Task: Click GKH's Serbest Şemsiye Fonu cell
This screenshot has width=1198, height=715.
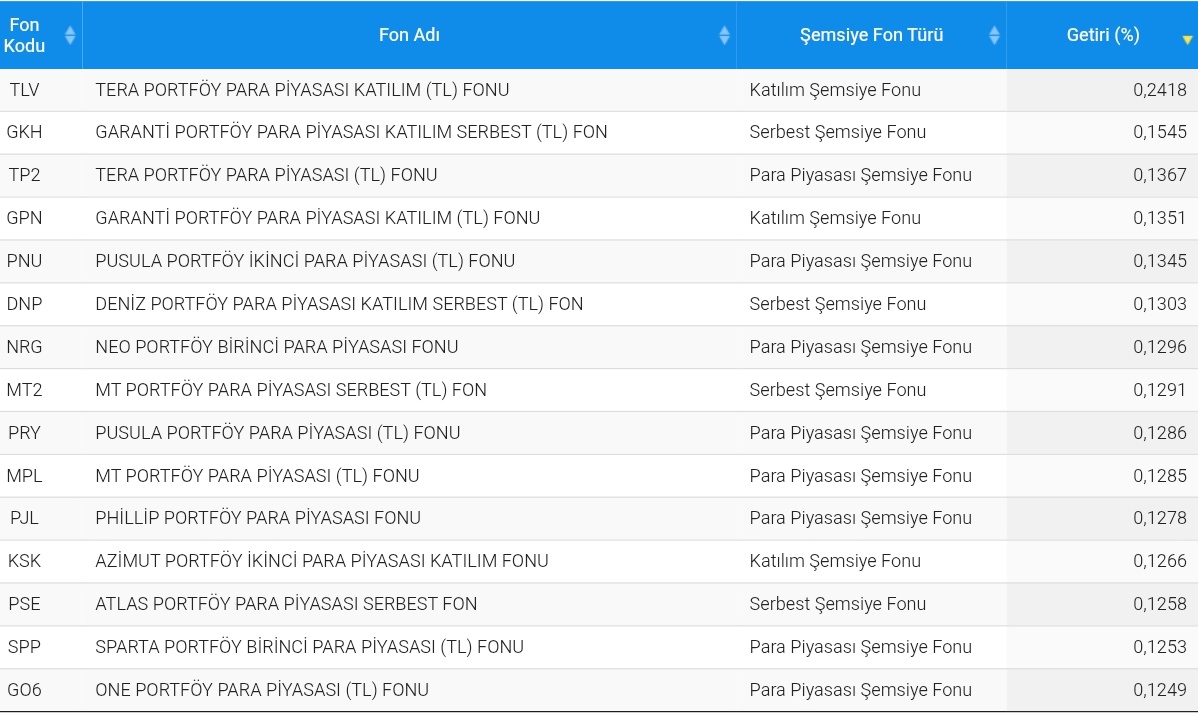Action: [x=837, y=132]
